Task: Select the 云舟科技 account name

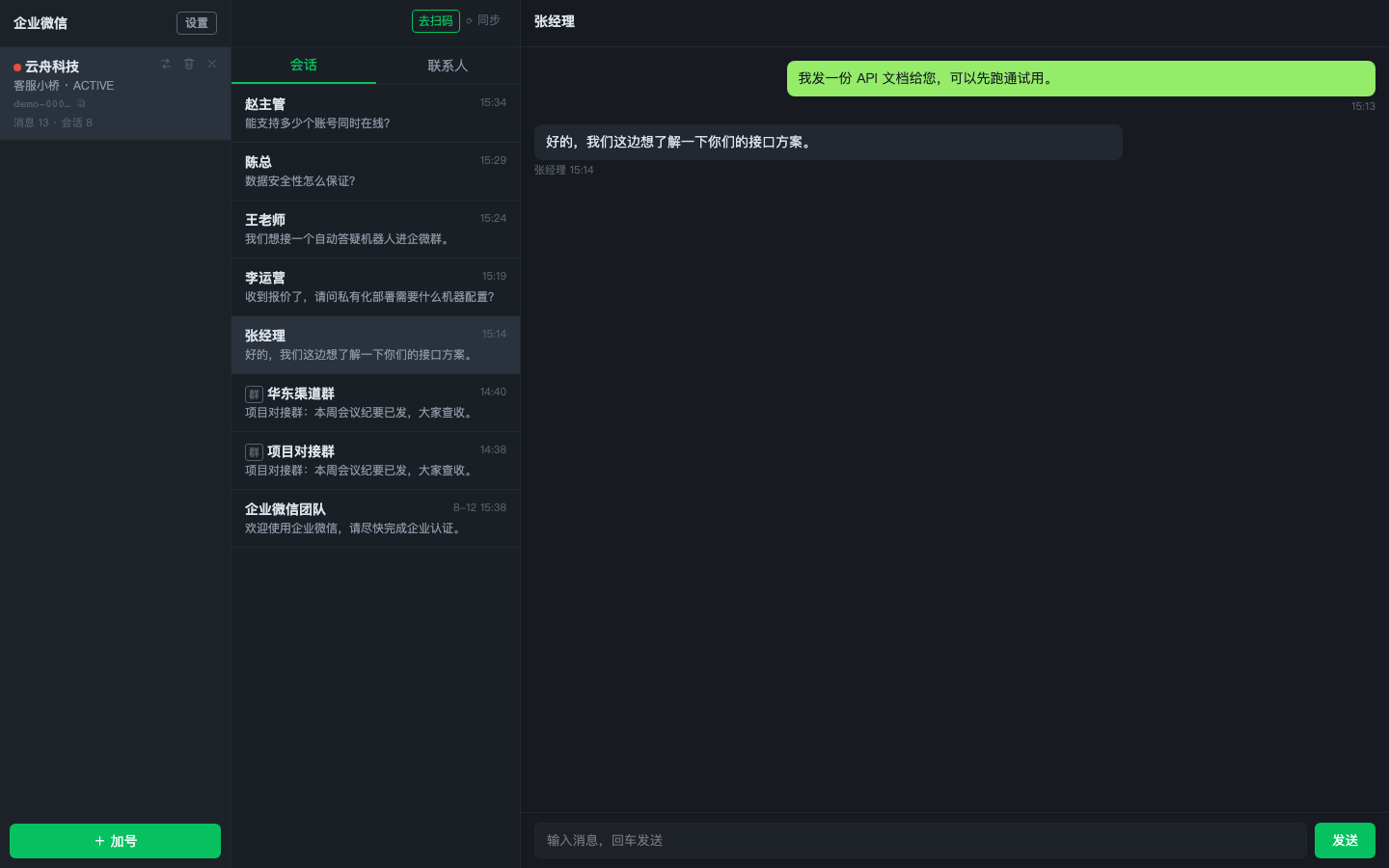Action: [x=52, y=67]
